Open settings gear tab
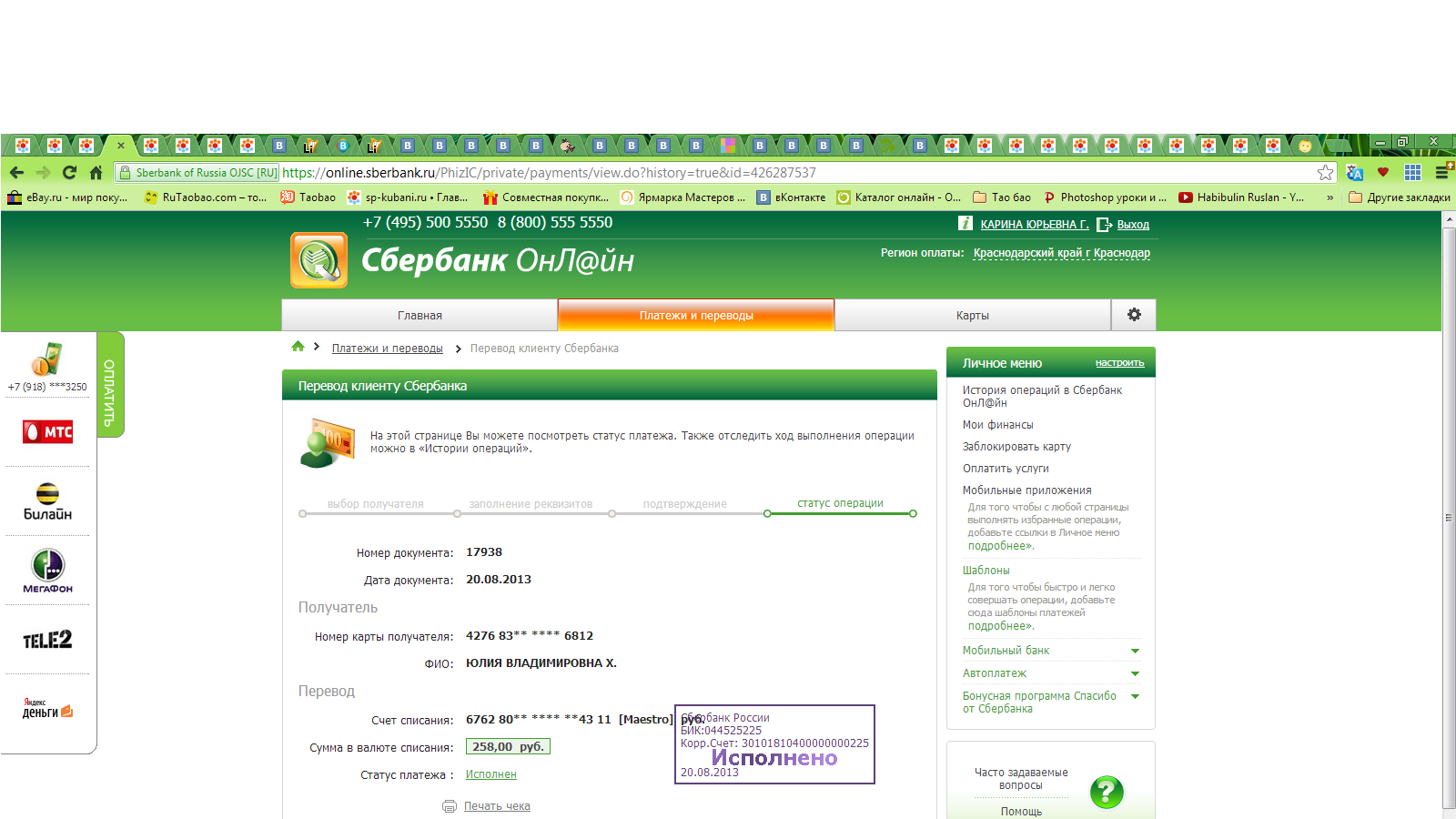 coord(1134,315)
